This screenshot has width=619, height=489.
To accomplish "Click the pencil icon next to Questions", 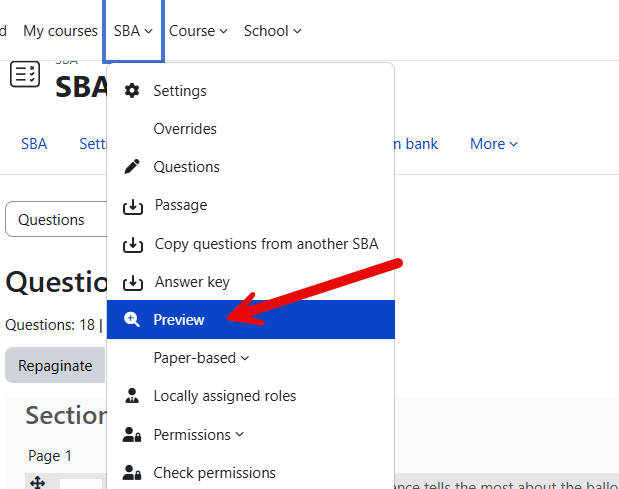I will [132, 167].
